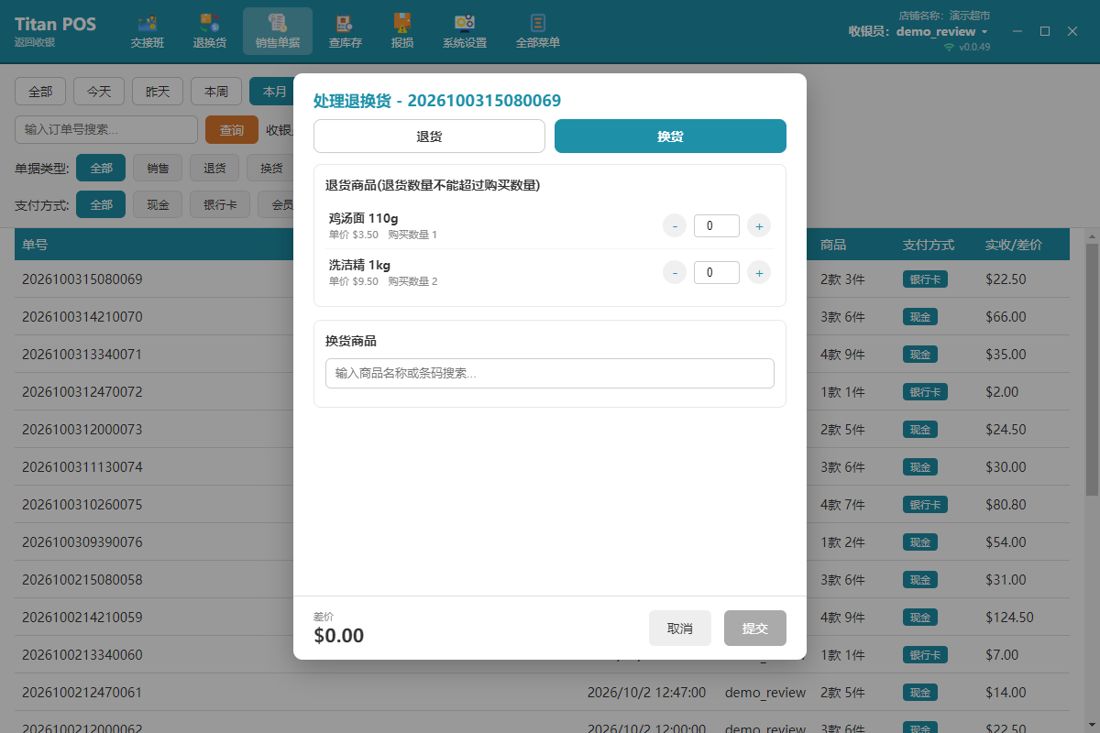Open the 退换货 returns icon
1100x733 pixels.
(x=210, y=32)
